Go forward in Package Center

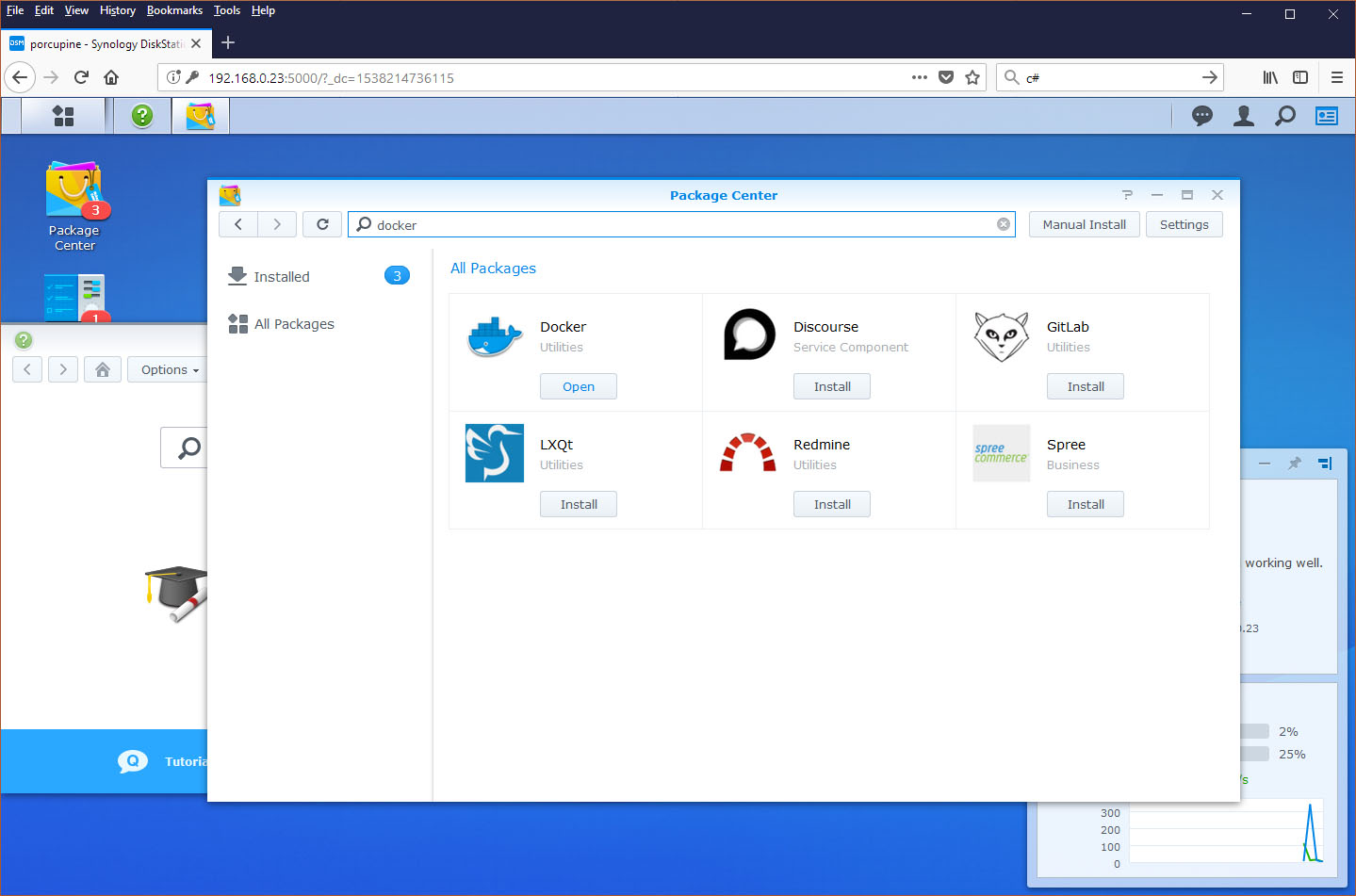click(x=277, y=224)
